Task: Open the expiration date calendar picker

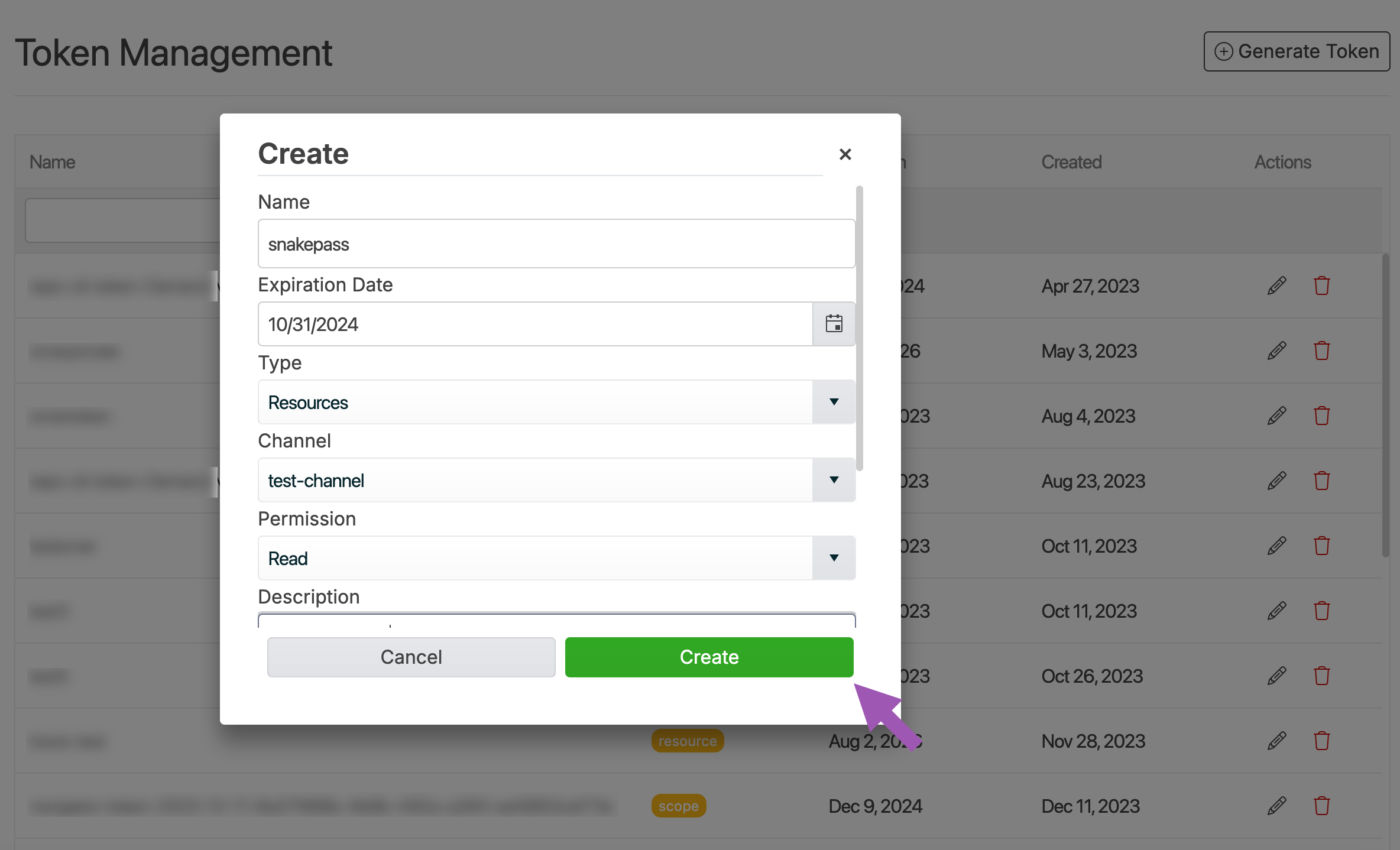Action: point(834,324)
